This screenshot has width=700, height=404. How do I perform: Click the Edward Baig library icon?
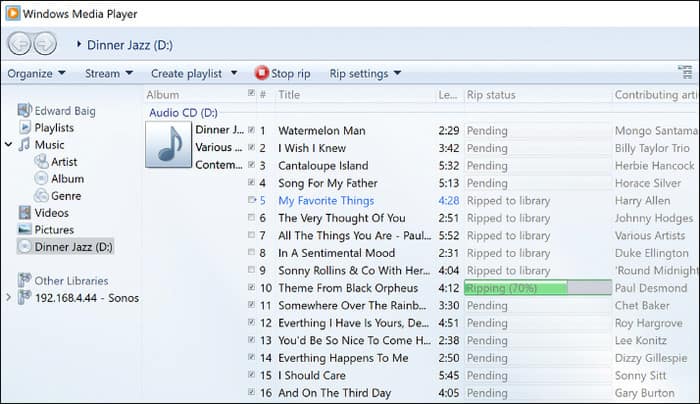[x=24, y=110]
